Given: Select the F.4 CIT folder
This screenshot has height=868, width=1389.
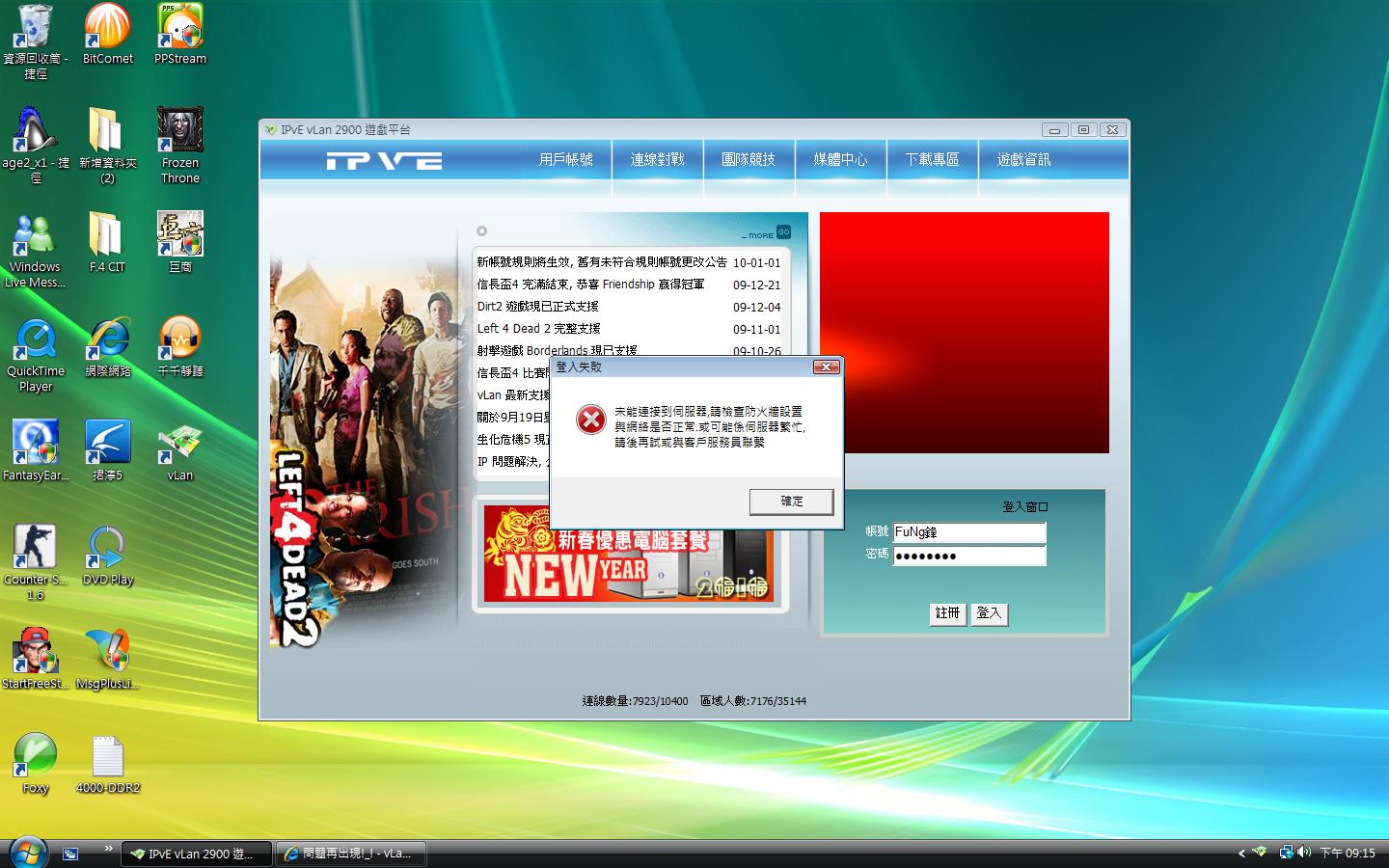Looking at the screenshot, I should point(108,242).
